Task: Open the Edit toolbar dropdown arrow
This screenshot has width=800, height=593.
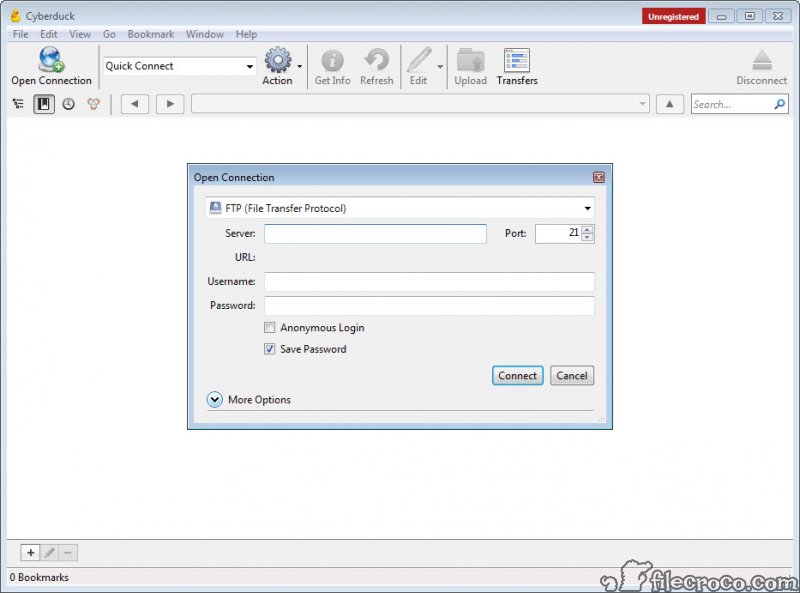Action: pos(440,66)
